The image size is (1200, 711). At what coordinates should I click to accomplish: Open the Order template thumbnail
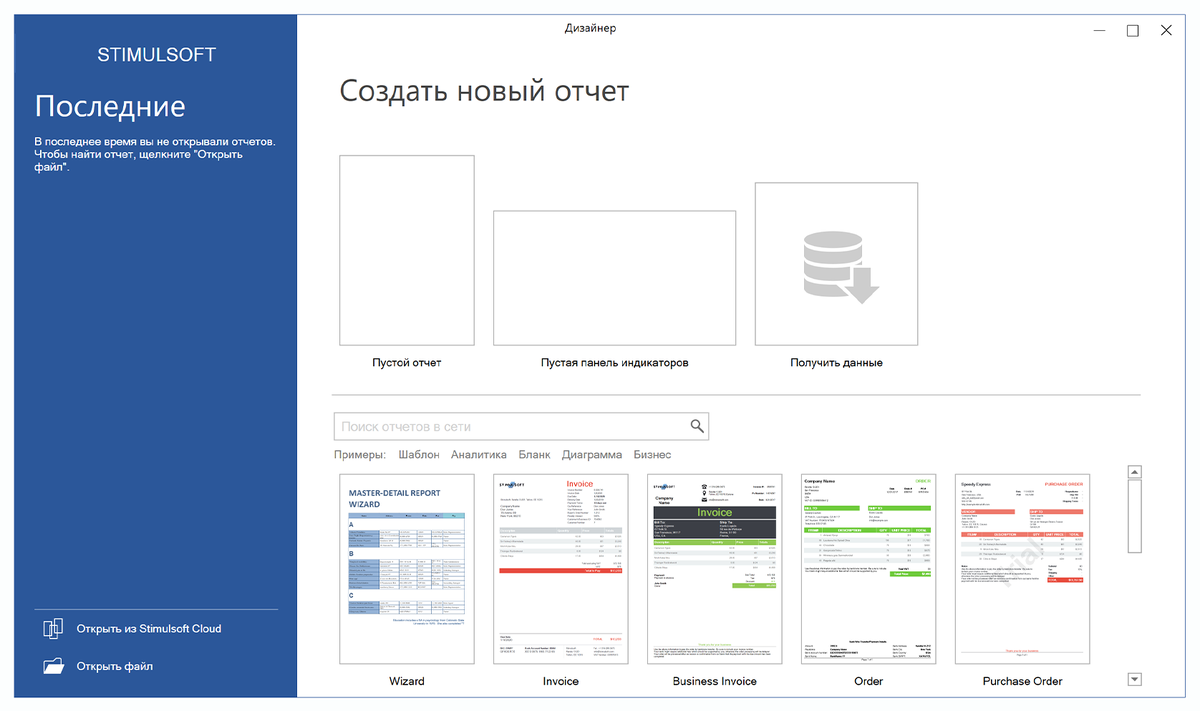pyautogui.click(x=869, y=569)
